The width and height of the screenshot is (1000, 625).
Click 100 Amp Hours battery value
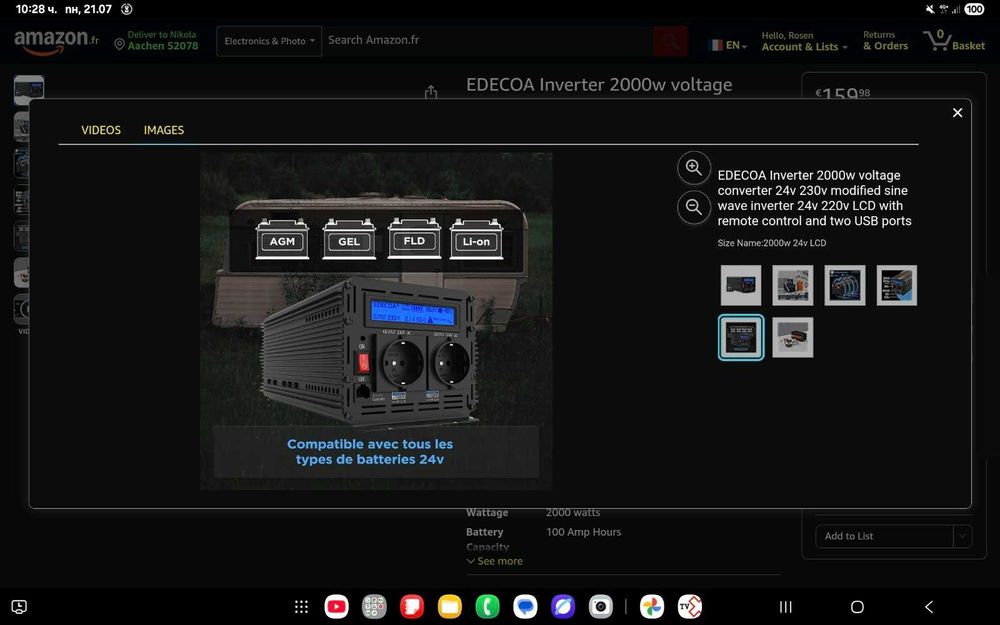point(584,532)
